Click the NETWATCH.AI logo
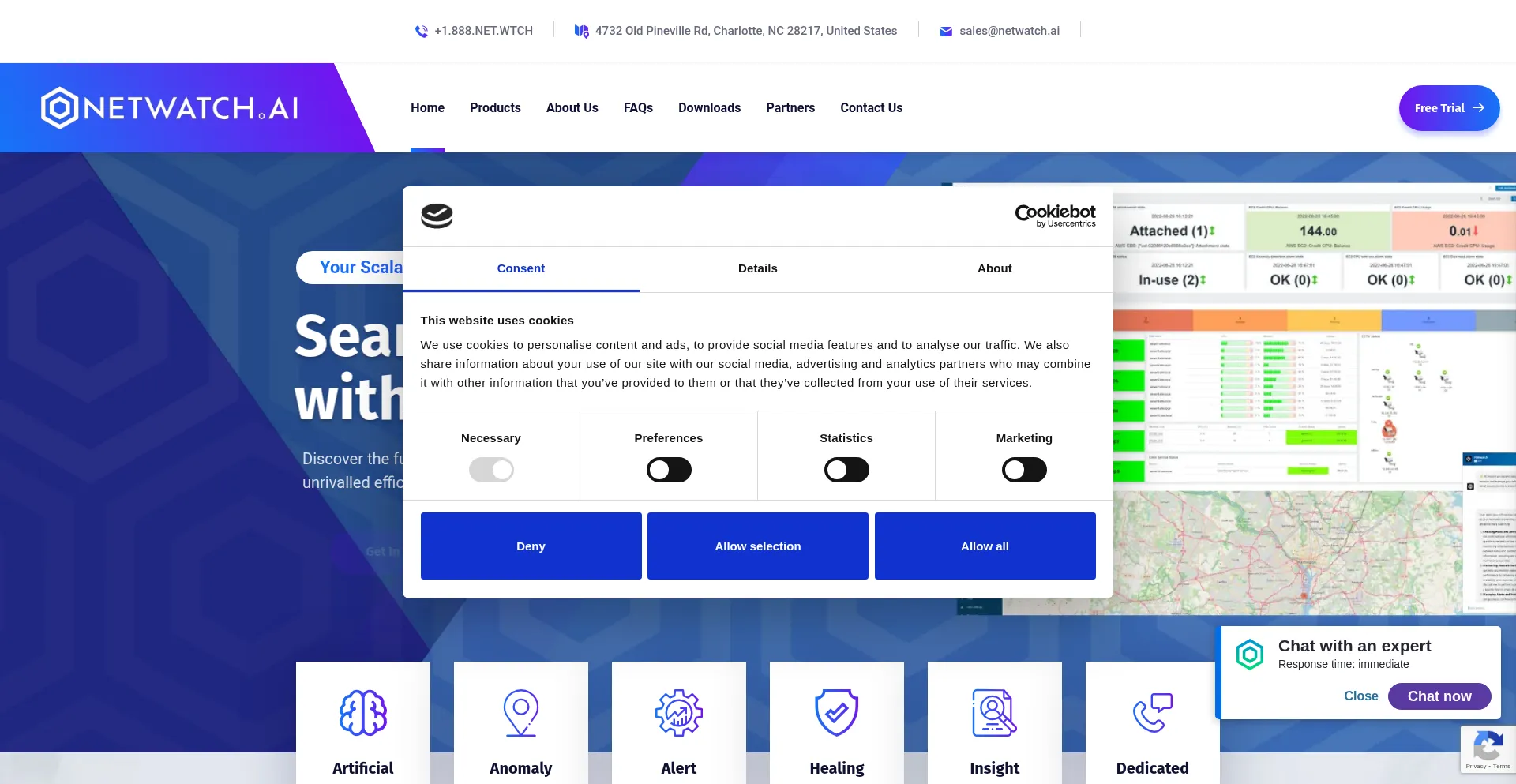The image size is (1516, 784). [170, 107]
